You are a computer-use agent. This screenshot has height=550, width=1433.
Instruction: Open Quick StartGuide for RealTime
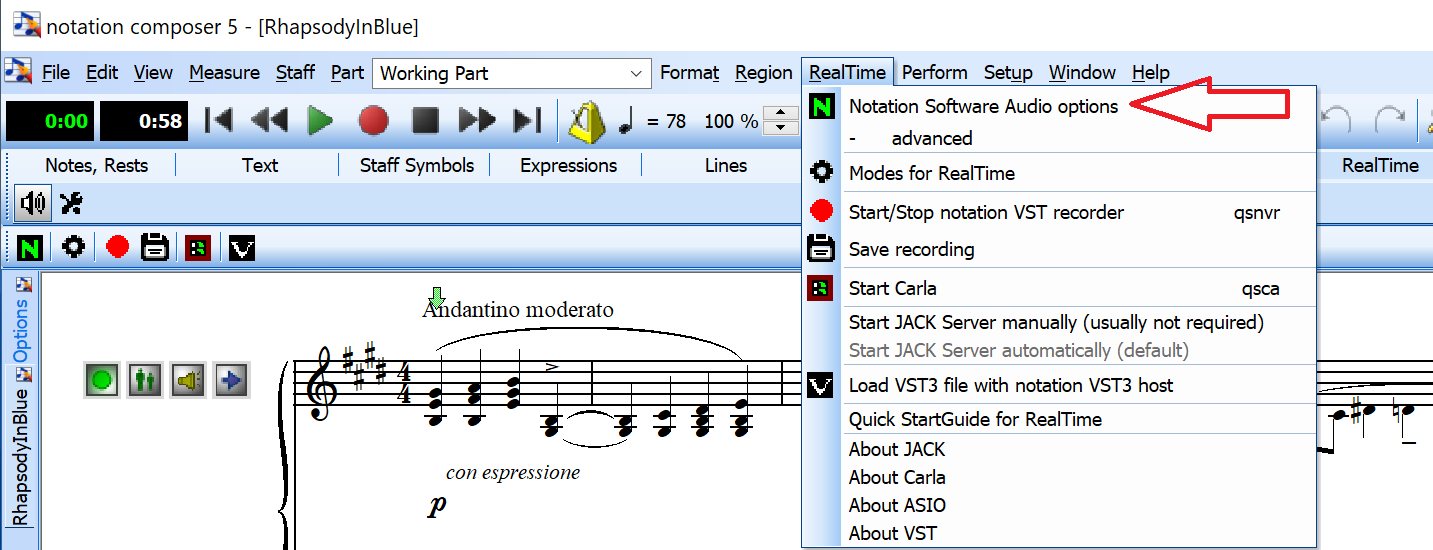pos(975,419)
